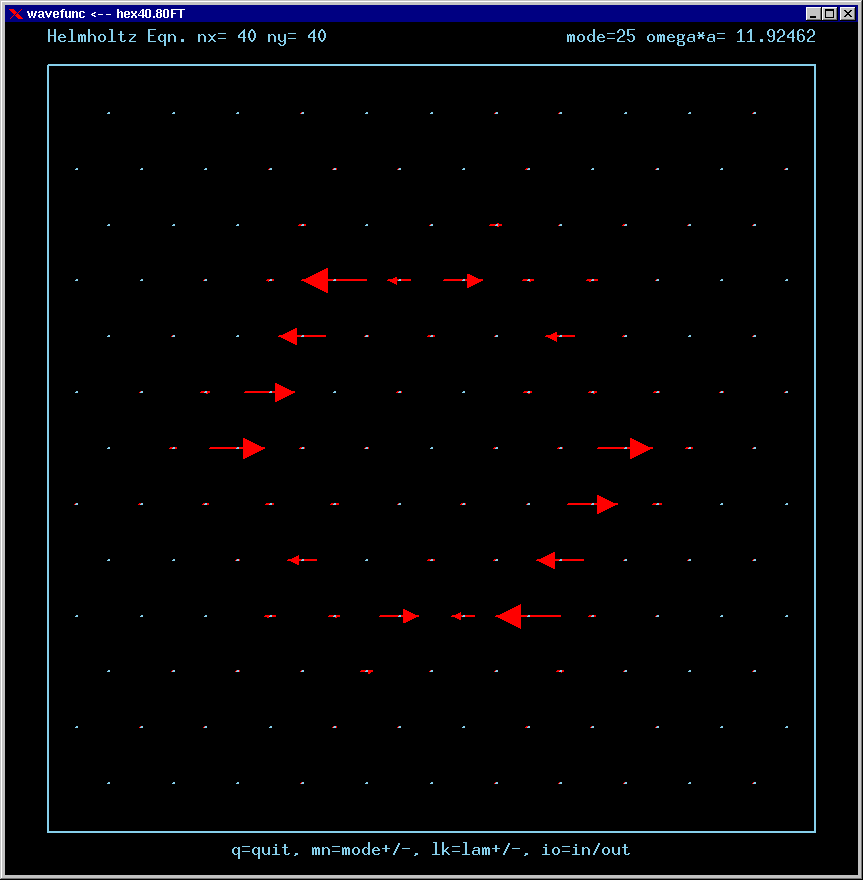Click the window title 'wavefunc <-- hex40.80FT'
The image size is (863, 880).
(105, 13)
